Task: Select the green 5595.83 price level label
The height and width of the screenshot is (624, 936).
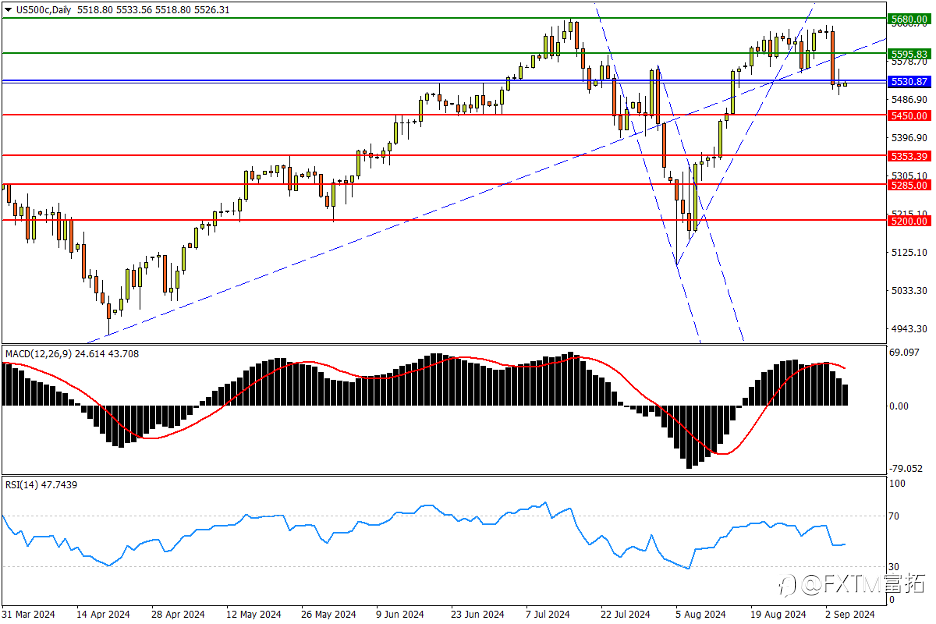Action: (x=909, y=54)
